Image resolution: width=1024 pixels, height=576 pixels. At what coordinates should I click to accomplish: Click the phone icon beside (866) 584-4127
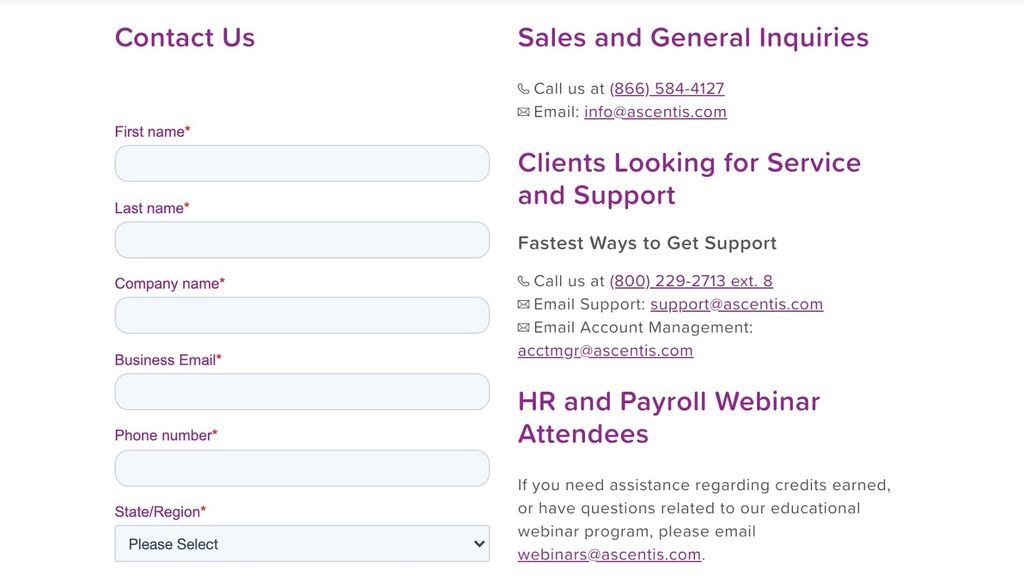[x=523, y=89]
